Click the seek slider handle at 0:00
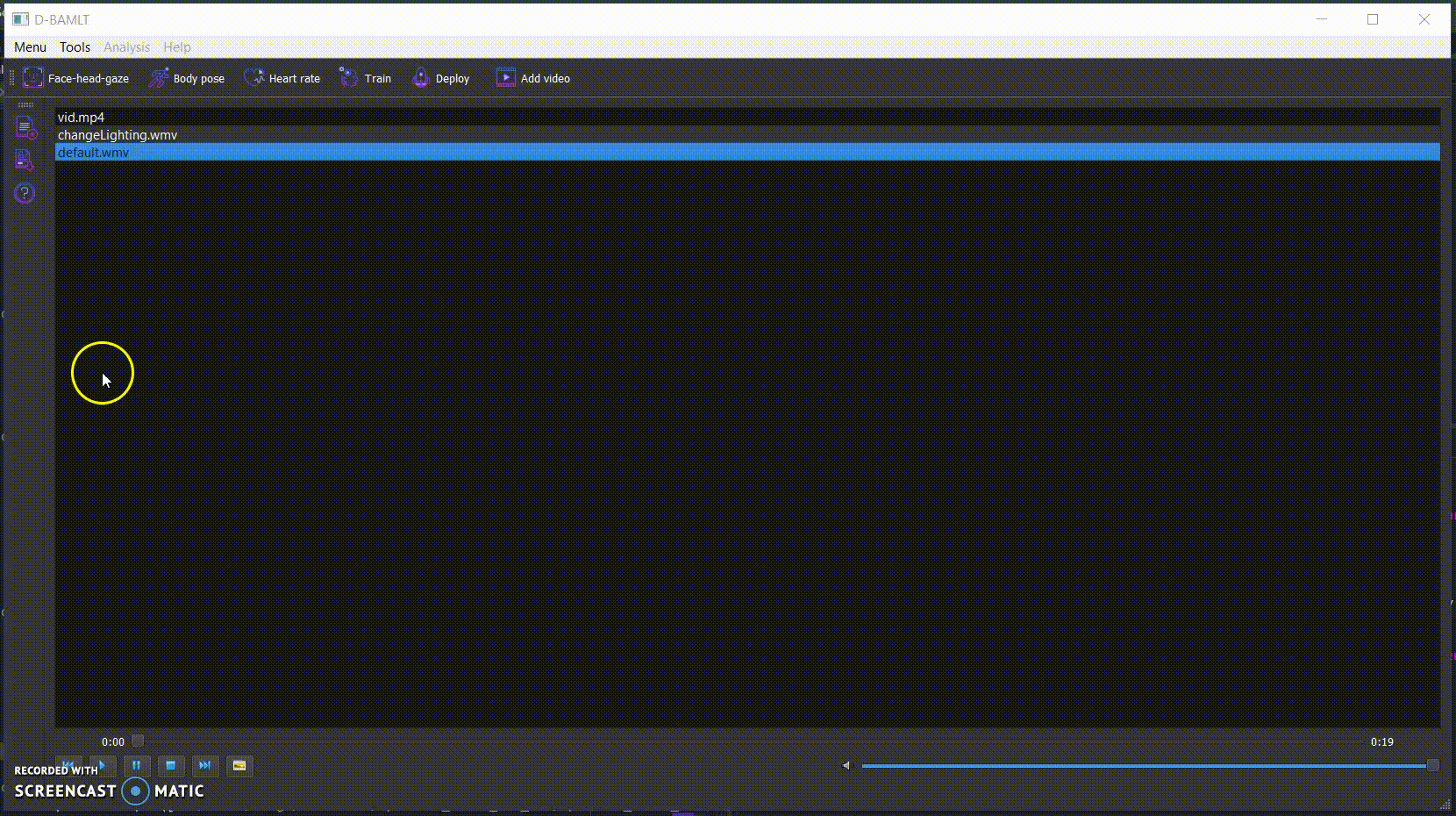 tap(138, 741)
